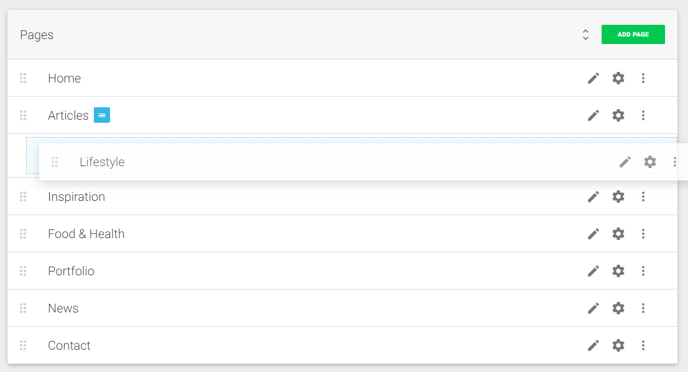This screenshot has height=372, width=688.
Task: Open three-dot menu for Portfolio page
Action: click(643, 271)
